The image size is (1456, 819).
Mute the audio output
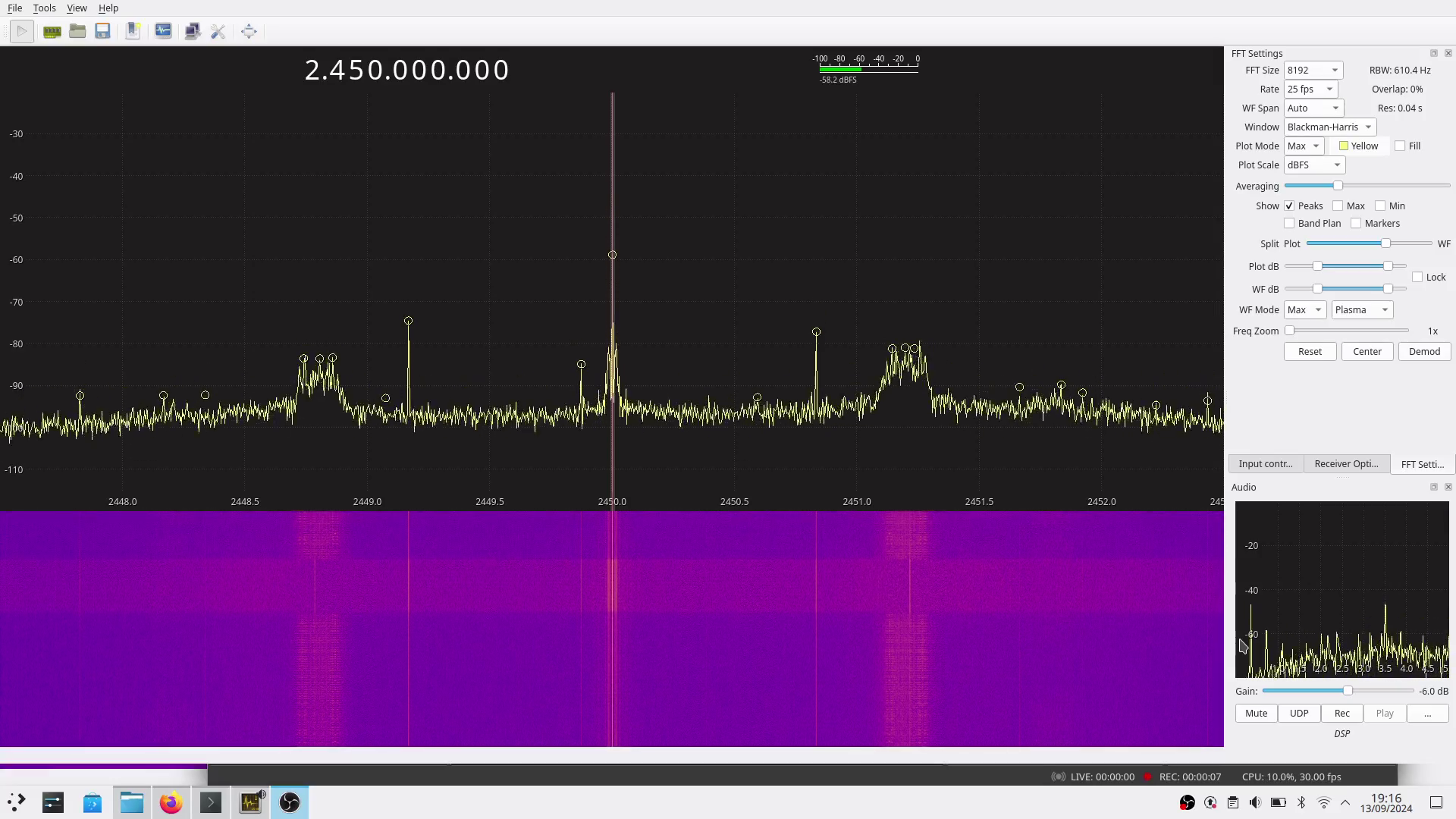point(1256,714)
